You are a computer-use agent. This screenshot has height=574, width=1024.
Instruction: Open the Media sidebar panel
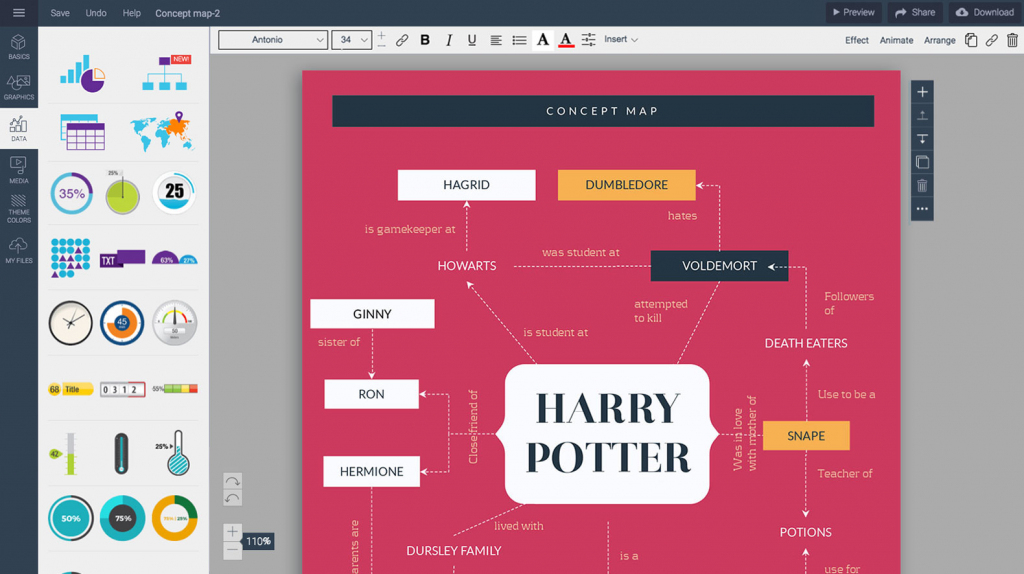pos(19,170)
